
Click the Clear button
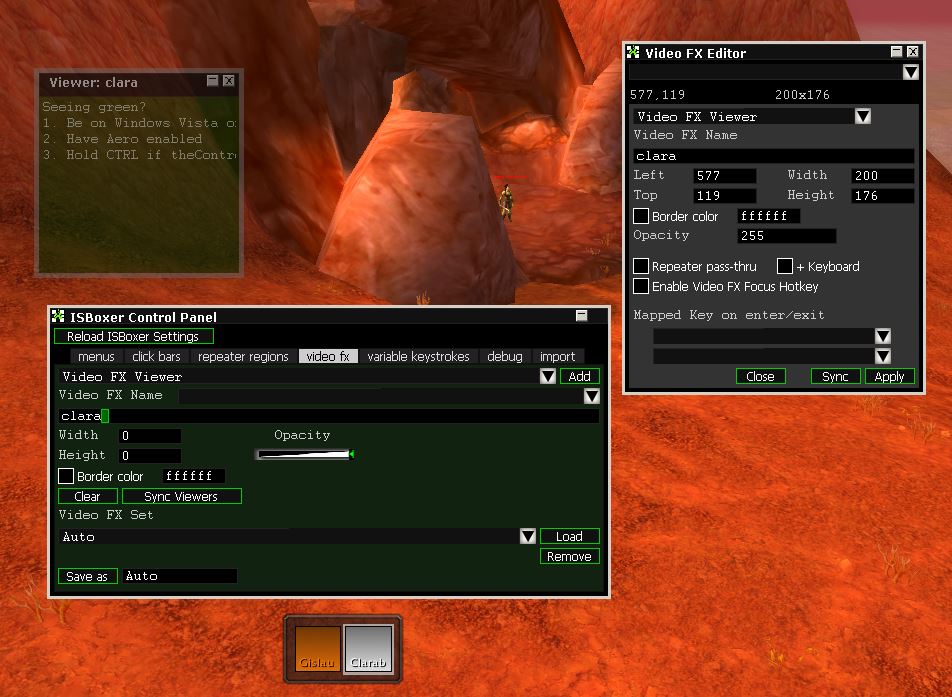[87, 496]
